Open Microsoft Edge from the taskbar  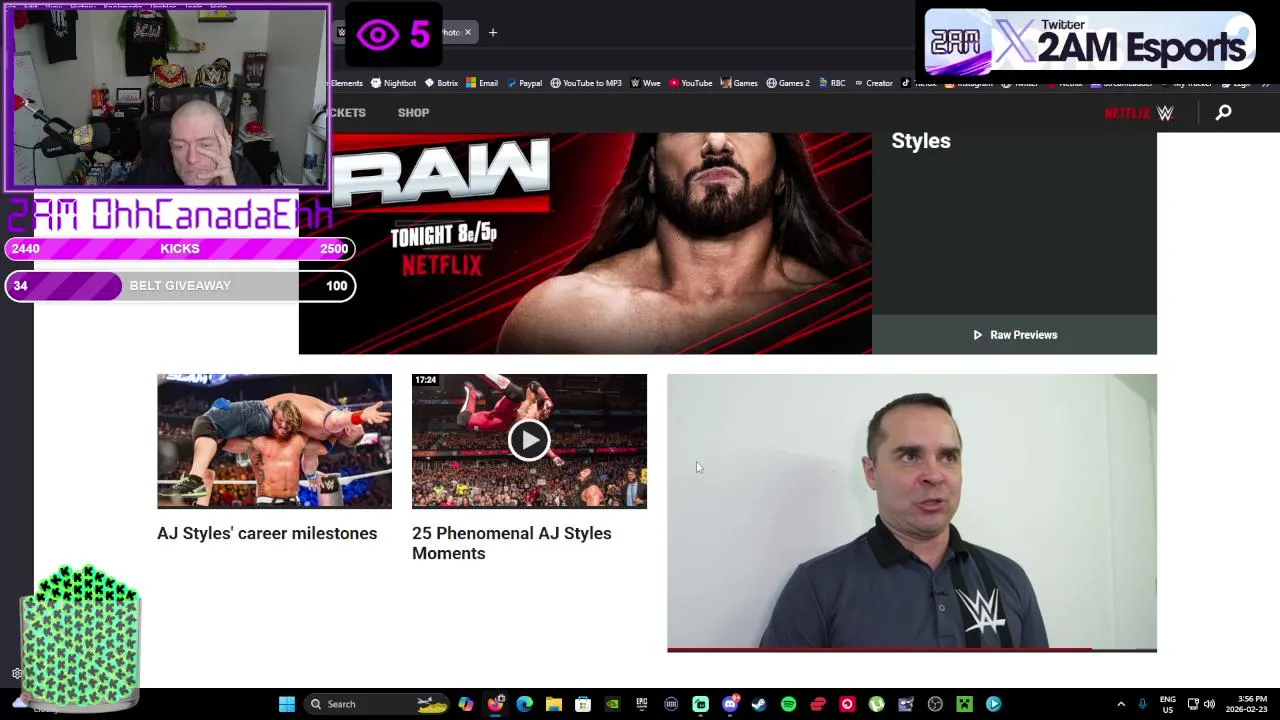[x=524, y=704]
